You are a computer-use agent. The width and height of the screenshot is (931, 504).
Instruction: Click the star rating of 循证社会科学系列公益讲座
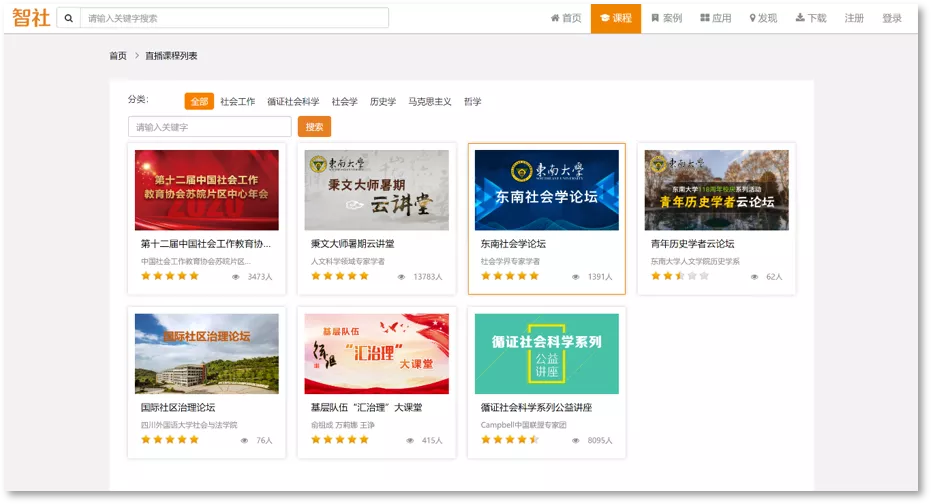click(509, 440)
